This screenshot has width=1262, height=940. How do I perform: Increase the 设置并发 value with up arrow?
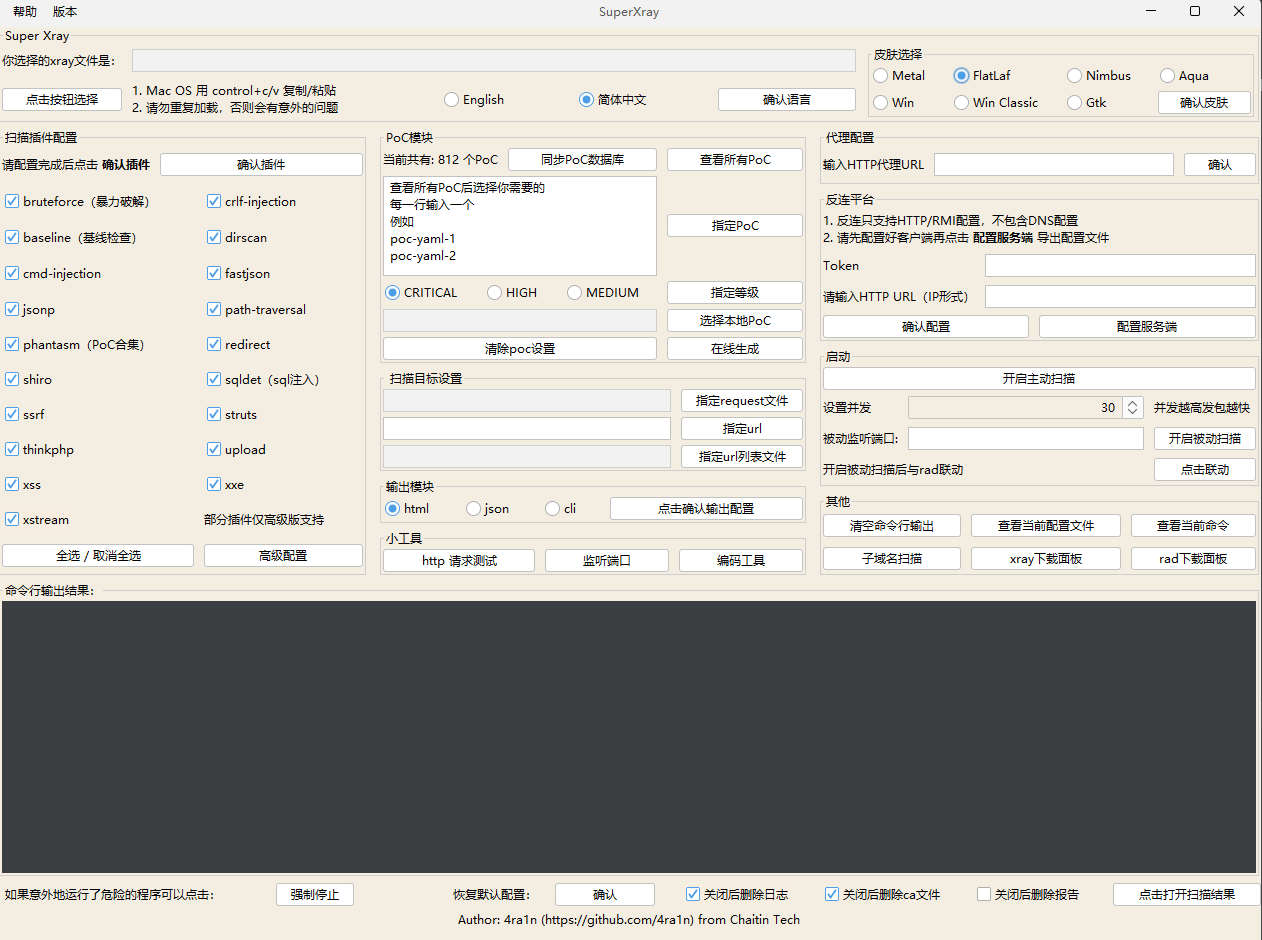tap(1132, 403)
